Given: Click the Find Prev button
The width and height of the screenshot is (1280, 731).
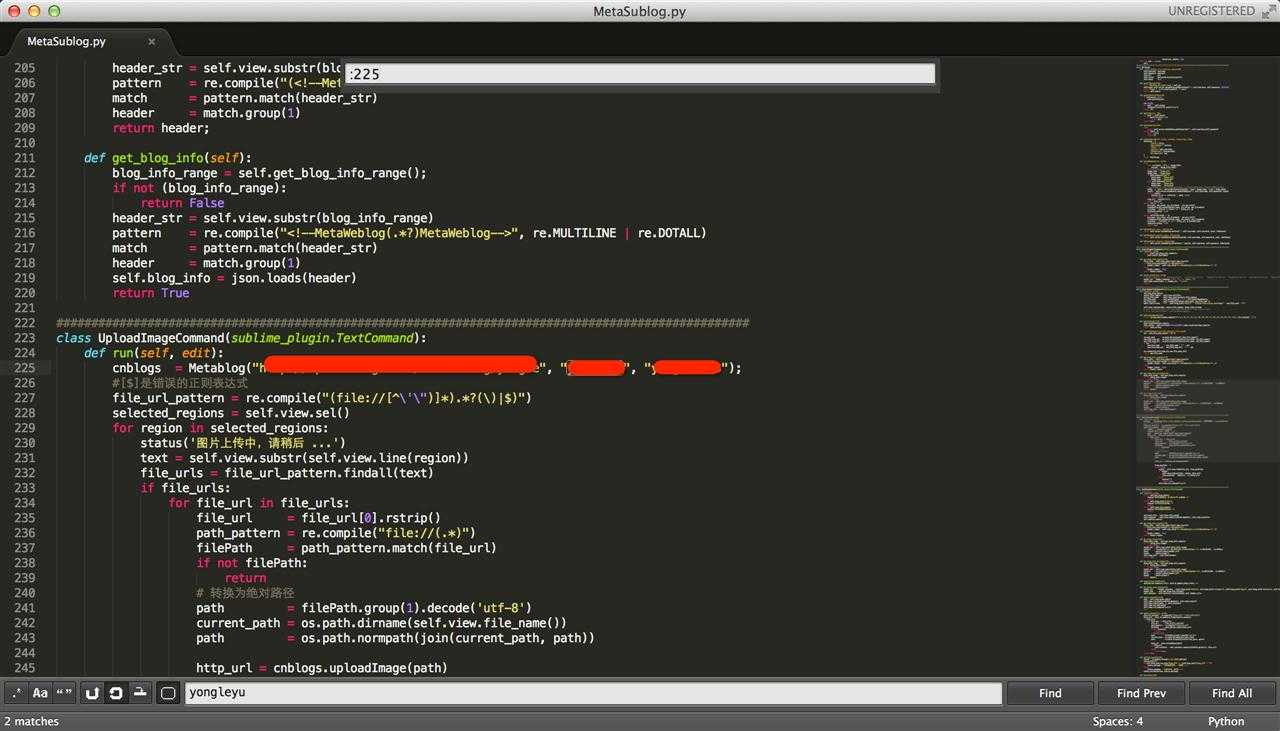Looking at the screenshot, I should 1141,693.
